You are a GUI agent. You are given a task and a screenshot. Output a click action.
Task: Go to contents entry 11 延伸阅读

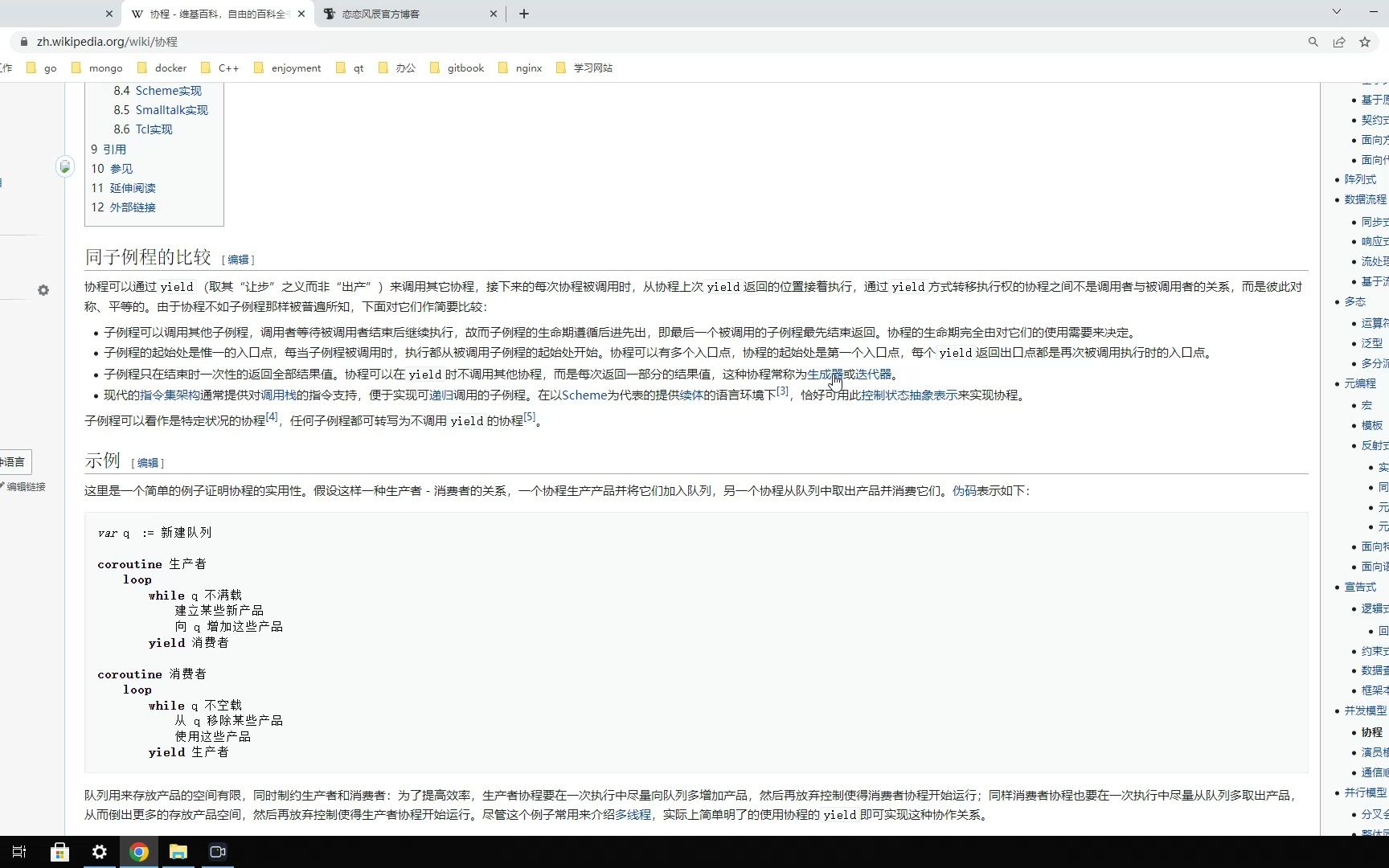click(123, 188)
